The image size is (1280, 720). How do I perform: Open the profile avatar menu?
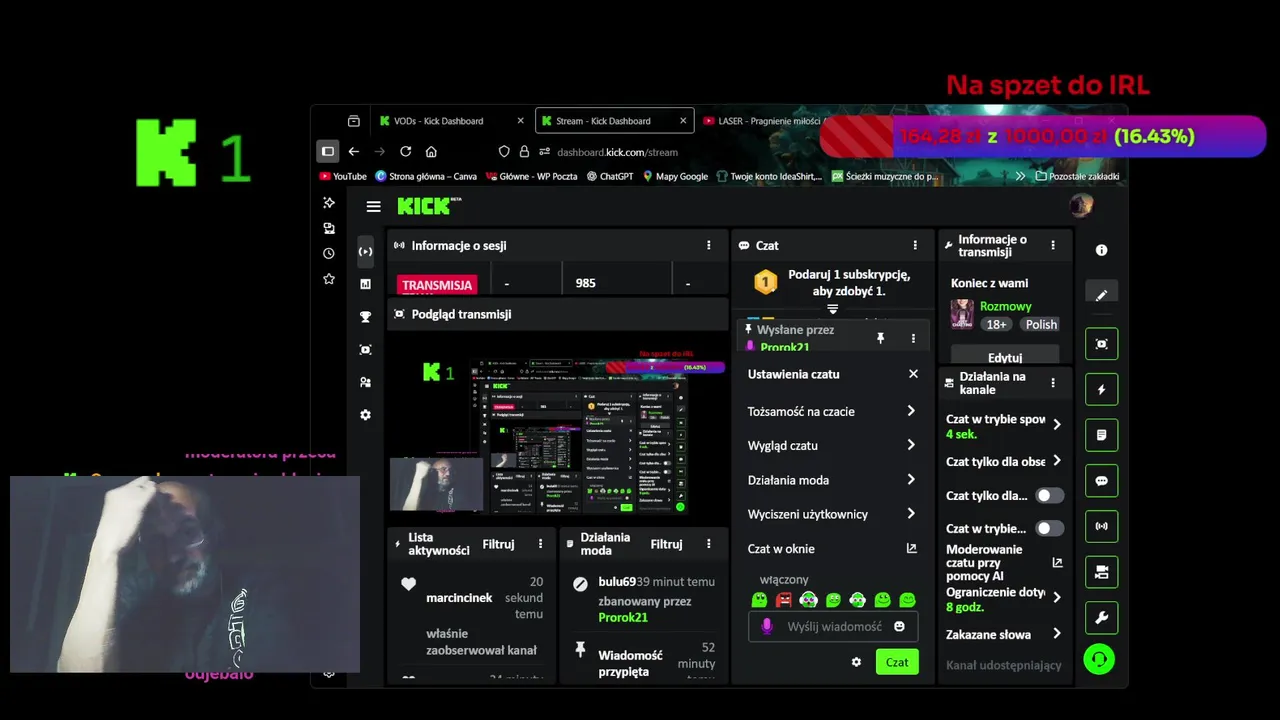[x=1080, y=206]
